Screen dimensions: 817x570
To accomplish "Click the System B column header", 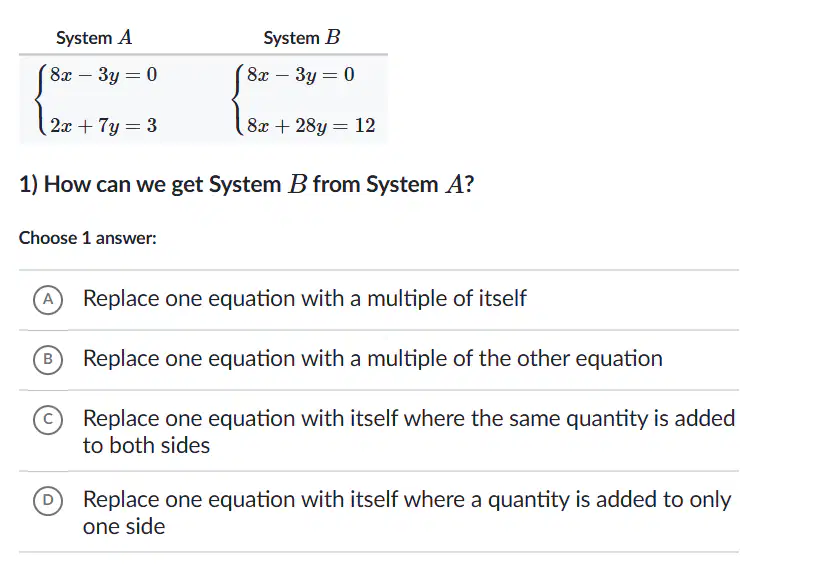I will click(x=302, y=38).
